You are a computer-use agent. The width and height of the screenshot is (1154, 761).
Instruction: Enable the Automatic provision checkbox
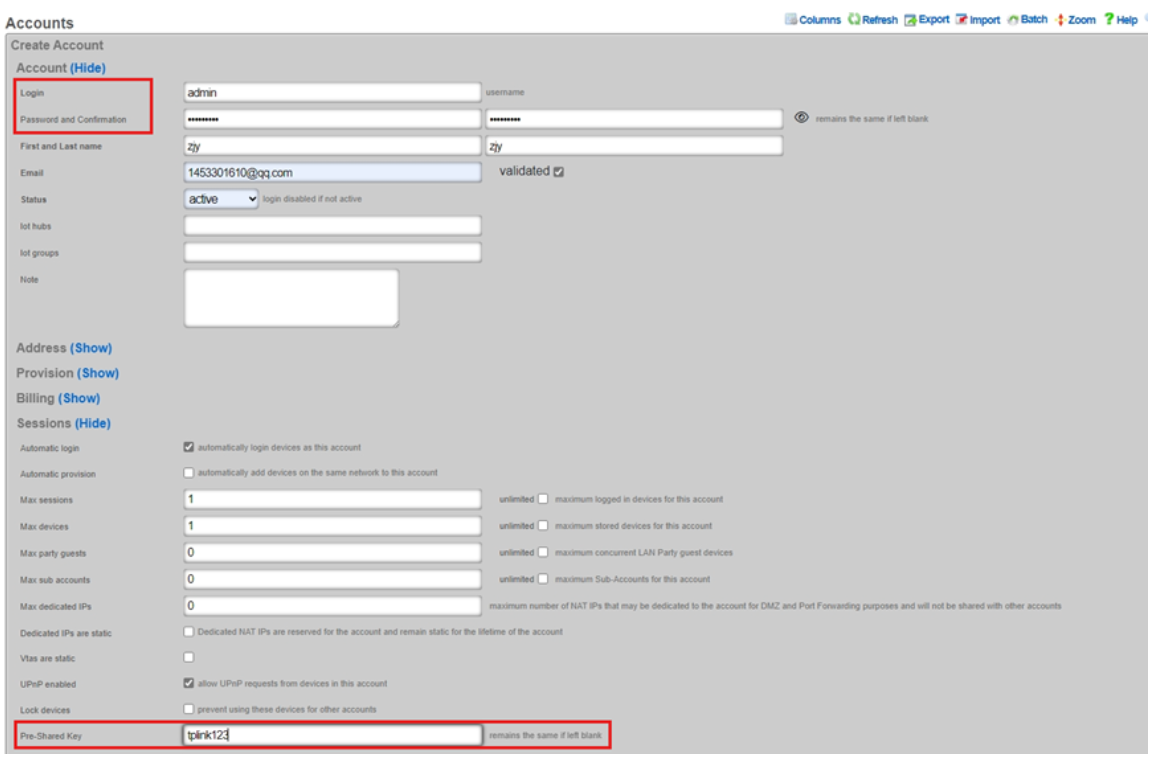tap(189, 473)
